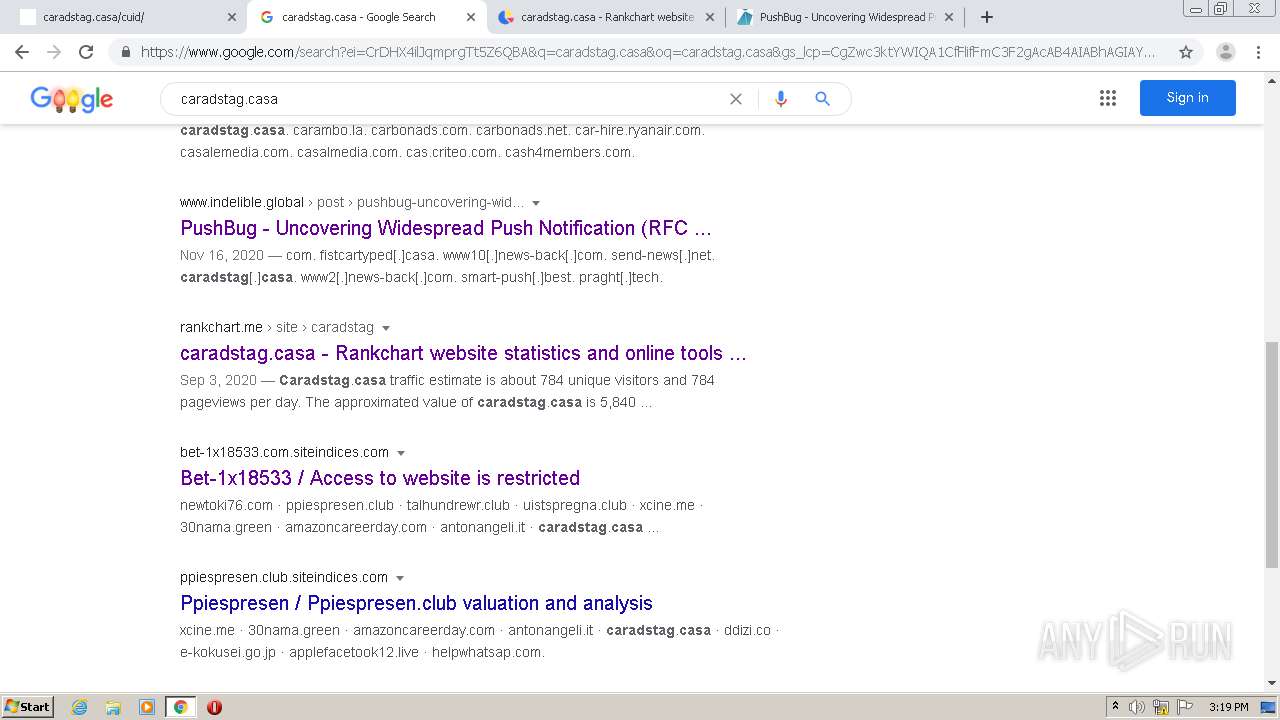Screen dimensions: 1280x720
Task: Switch to the PushBug tab
Action: point(844,17)
